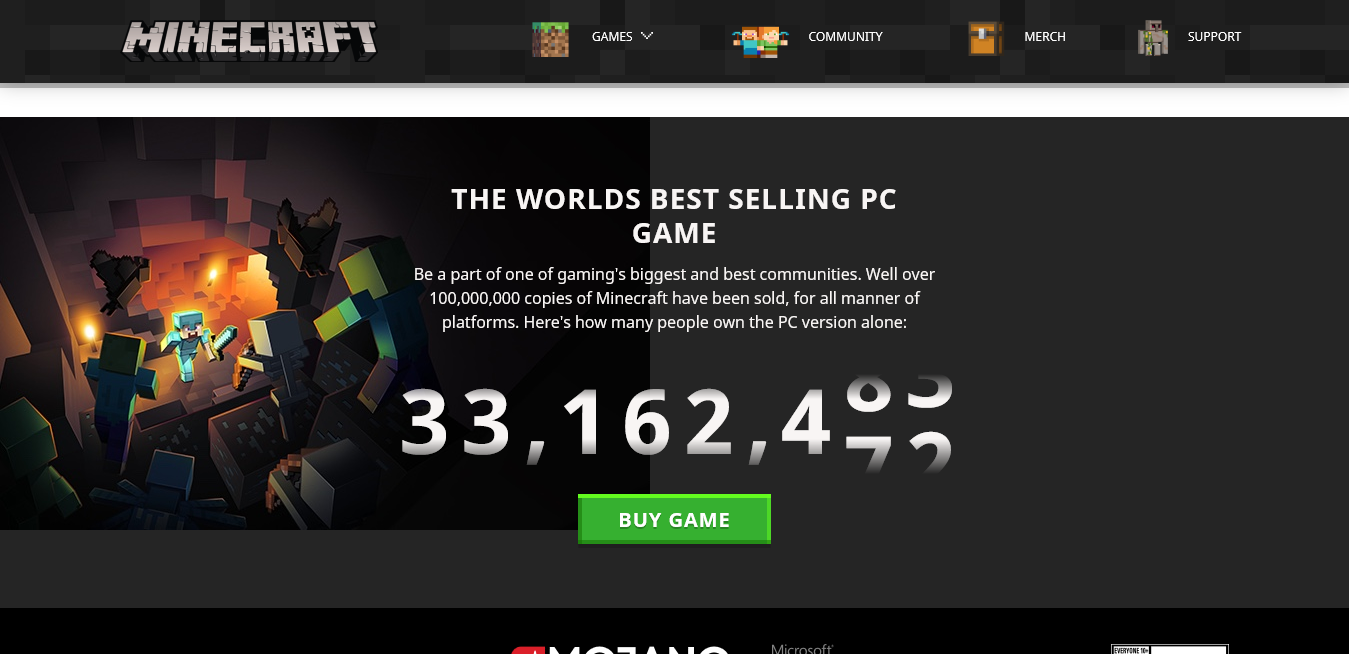
Task: Click the paragraph about 100,000,000 copies sold
Action: (x=674, y=298)
